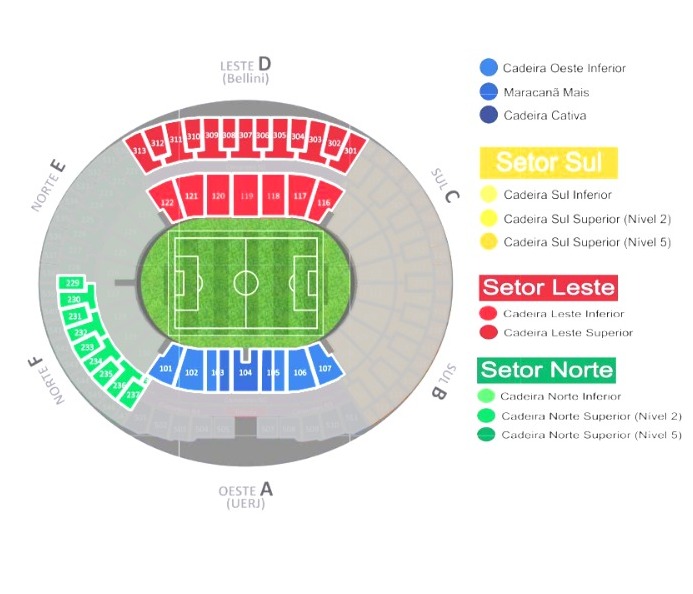Pick section 116 in the Leste lower tier
This screenshot has height=594, width=693.
[323, 203]
